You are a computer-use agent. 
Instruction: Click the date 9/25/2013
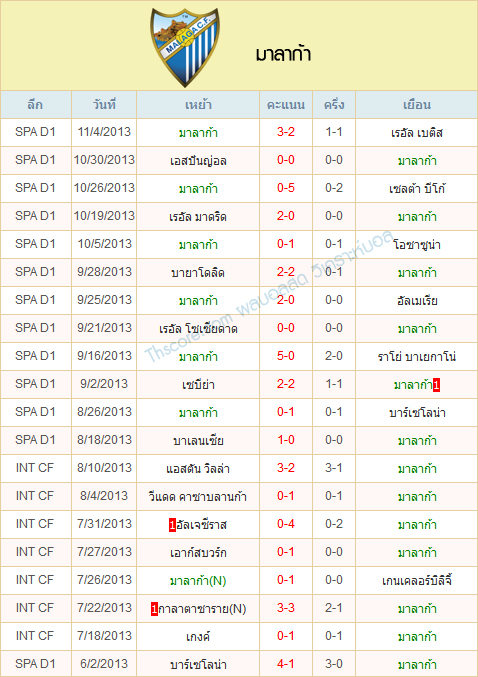click(x=104, y=300)
